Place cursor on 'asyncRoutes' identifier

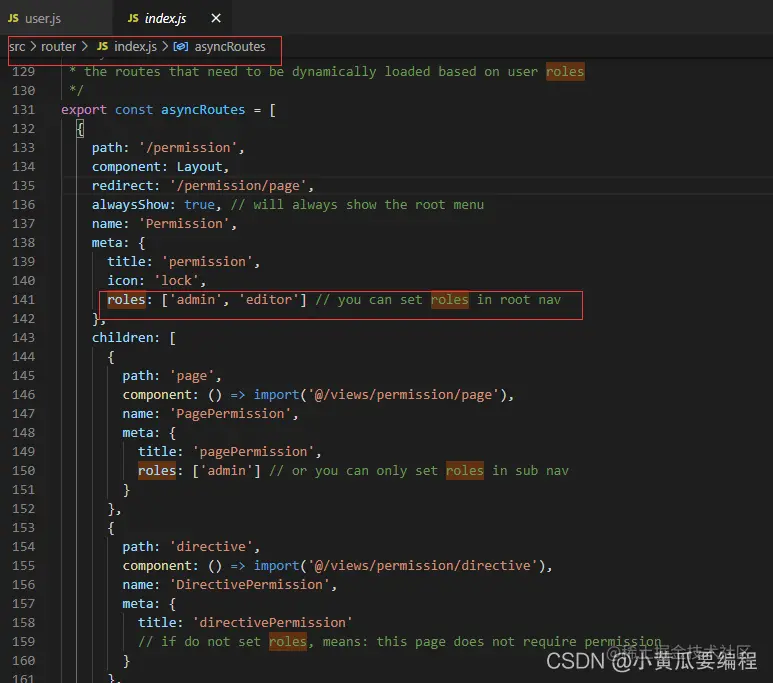click(203, 109)
